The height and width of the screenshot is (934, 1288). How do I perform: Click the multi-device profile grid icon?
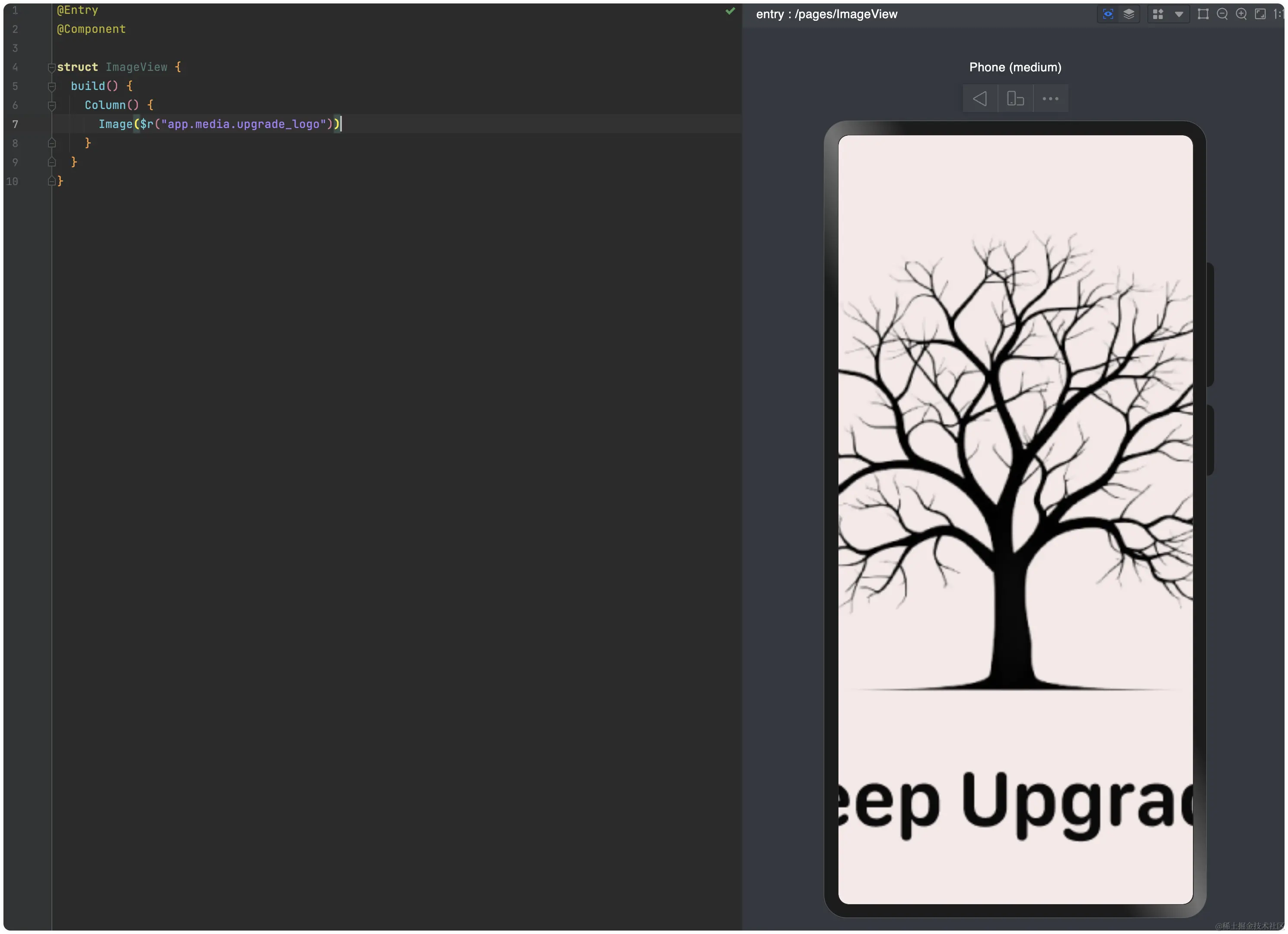click(1157, 14)
